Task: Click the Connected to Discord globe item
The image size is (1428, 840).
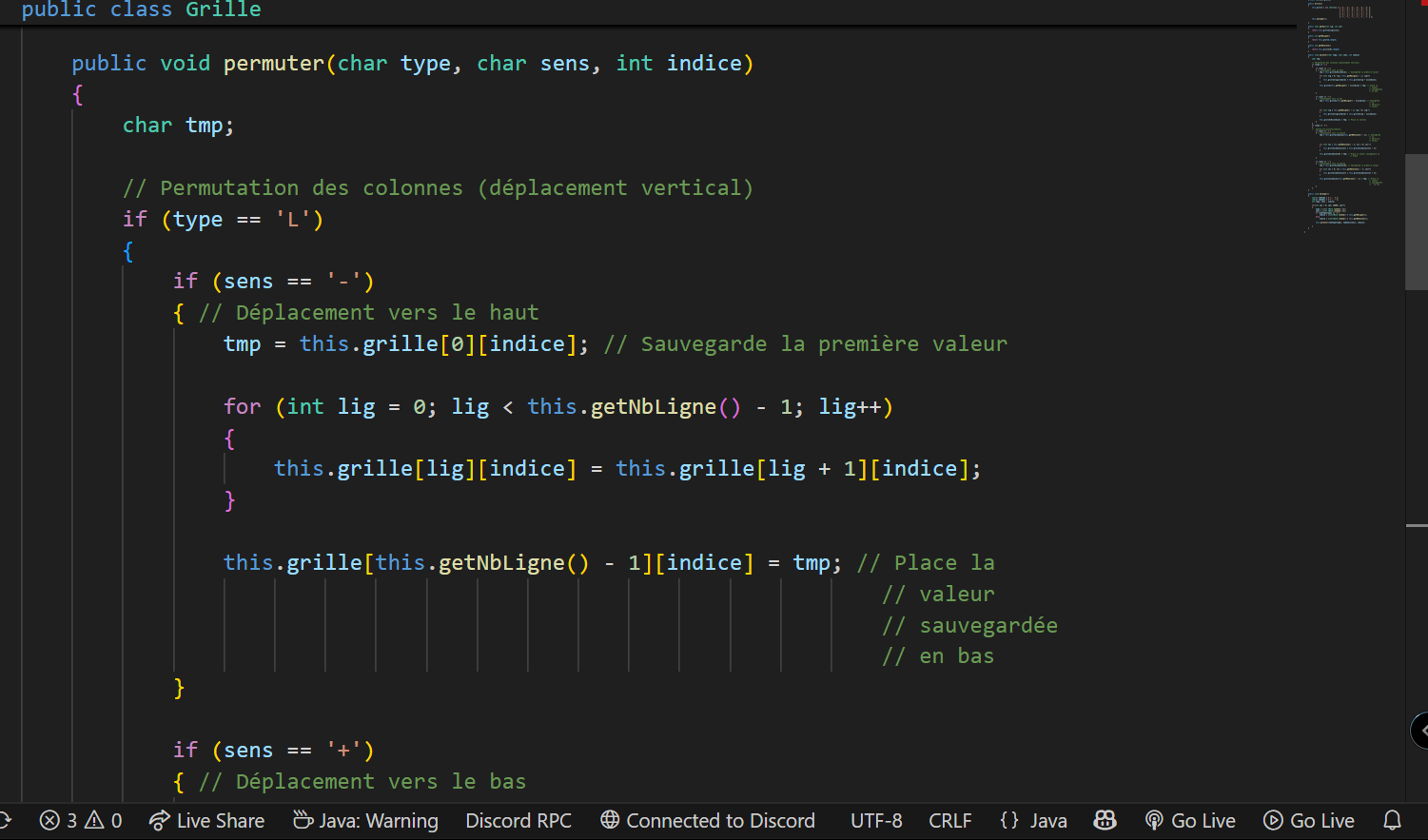Action: coord(708,820)
